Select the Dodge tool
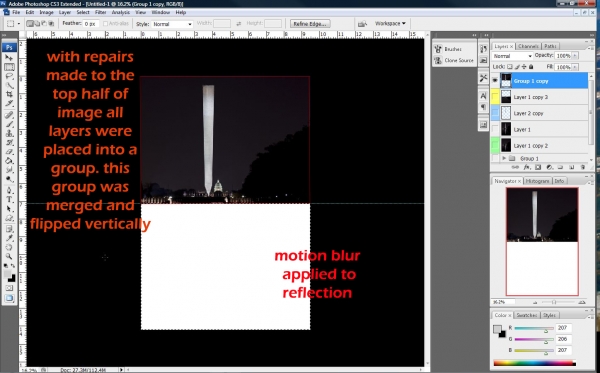Image resolution: width=600 pixels, height=373 pixels. pyautogui.click(x=9, y=179)
